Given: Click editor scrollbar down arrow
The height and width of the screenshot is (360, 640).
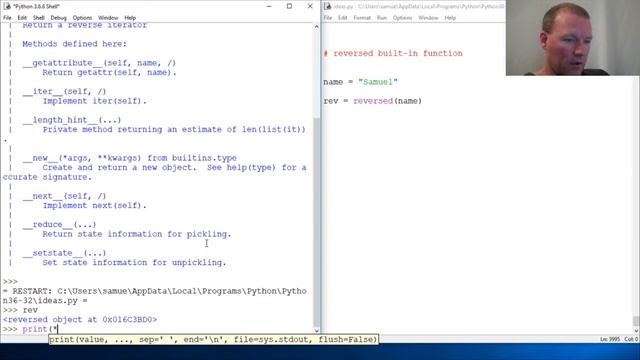Looking at the screenshot, I should (x=636, y=330).
